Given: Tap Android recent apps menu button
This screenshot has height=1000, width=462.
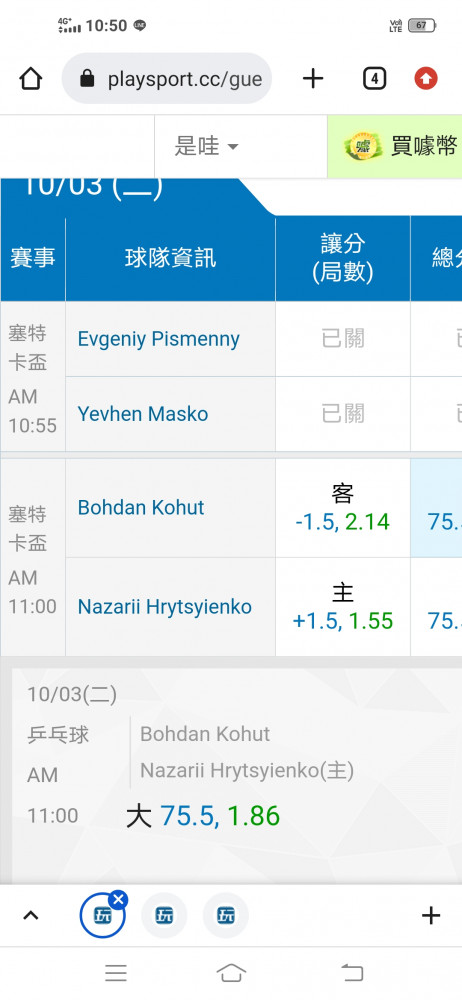Looking at the screenshot, I should click(116, 973).
